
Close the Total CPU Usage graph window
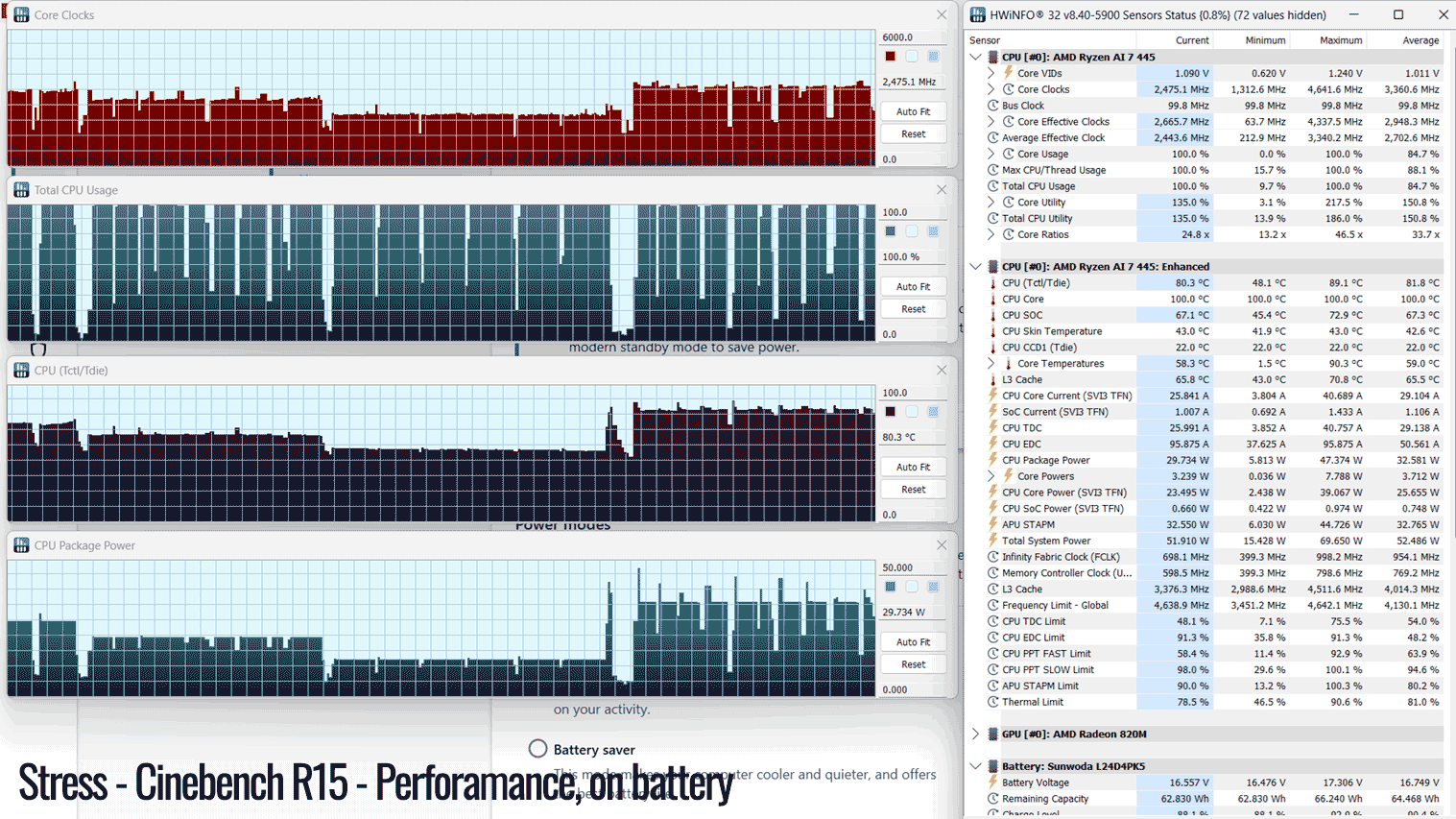tap(942, 190)
